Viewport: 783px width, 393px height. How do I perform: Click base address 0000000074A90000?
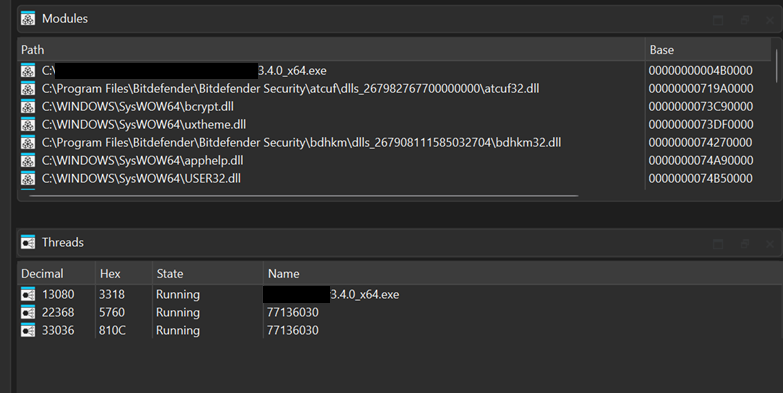(x=700, y=160)
